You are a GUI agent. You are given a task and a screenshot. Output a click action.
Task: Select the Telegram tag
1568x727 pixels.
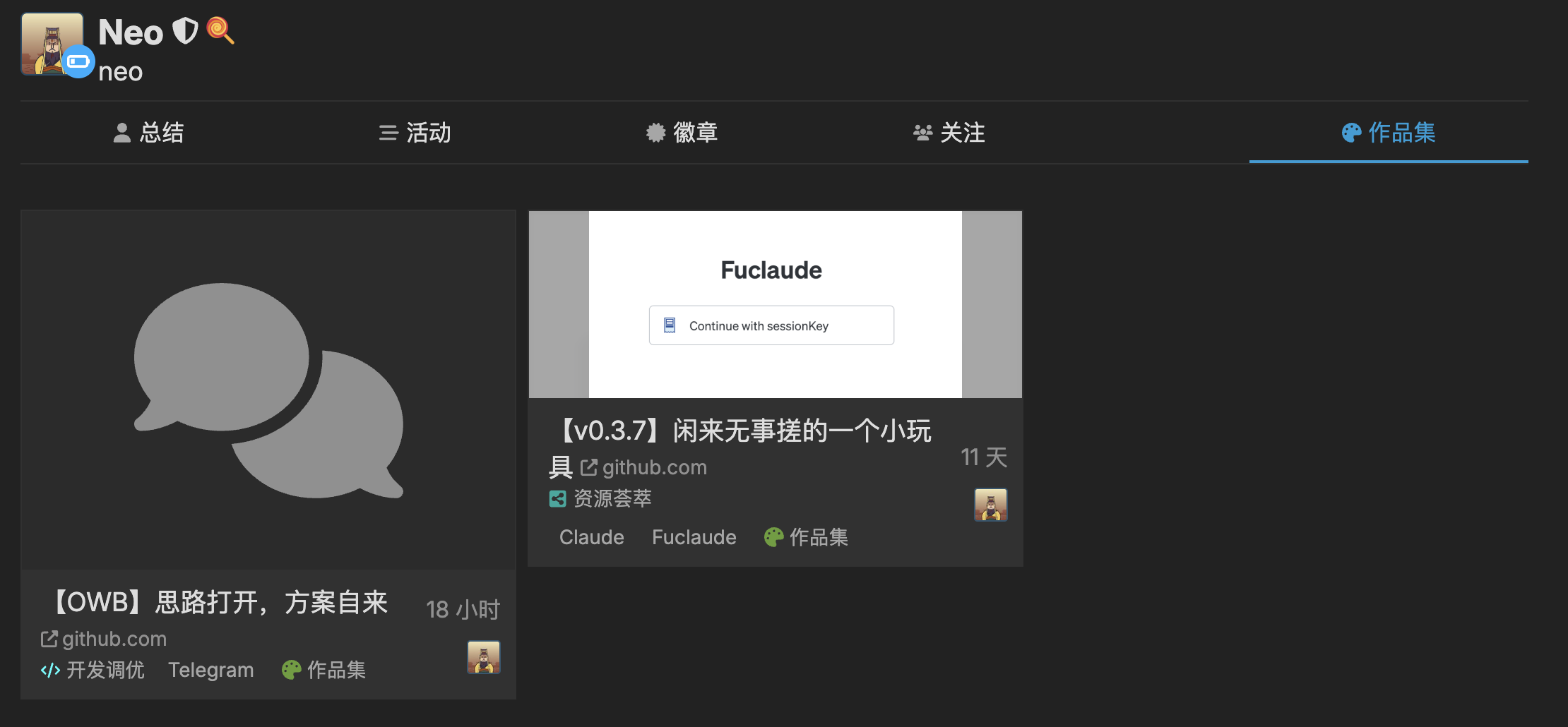point(211,670)
